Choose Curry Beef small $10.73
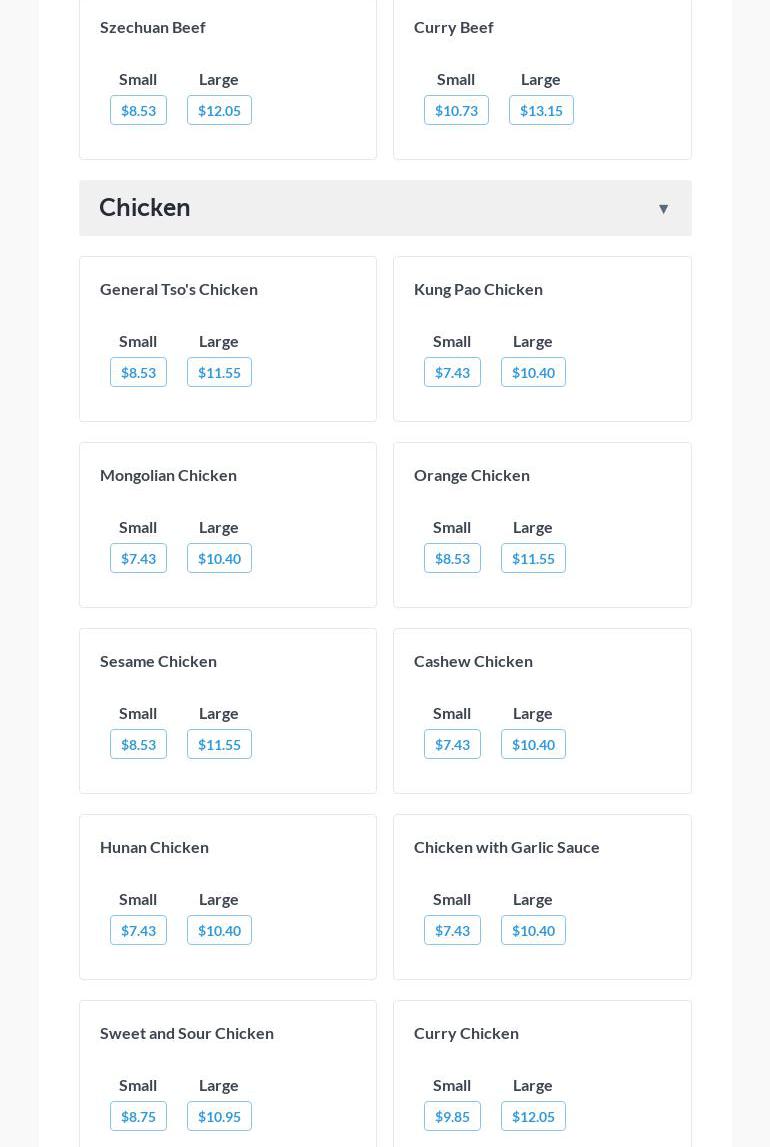Screen dimensions: 770x1147 click(456, 110)
